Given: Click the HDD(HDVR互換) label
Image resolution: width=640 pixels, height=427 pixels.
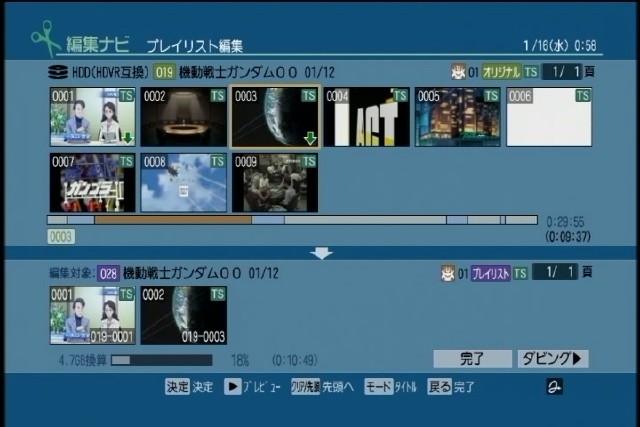Looking at the screenshot, I should tap(111, 73).
